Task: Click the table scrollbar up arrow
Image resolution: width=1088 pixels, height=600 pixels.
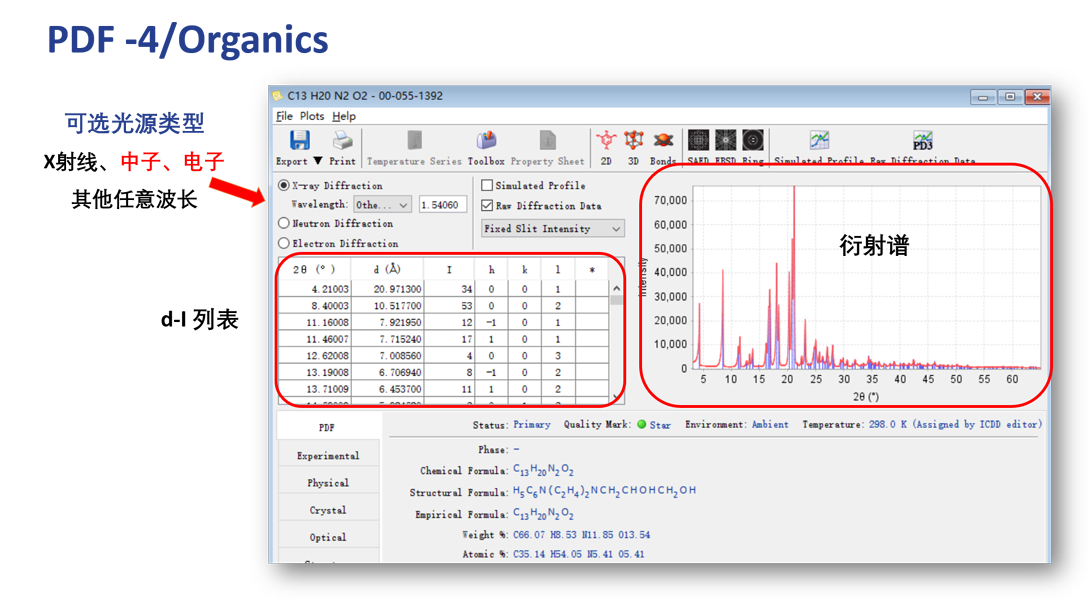Action: pos(617,288)
